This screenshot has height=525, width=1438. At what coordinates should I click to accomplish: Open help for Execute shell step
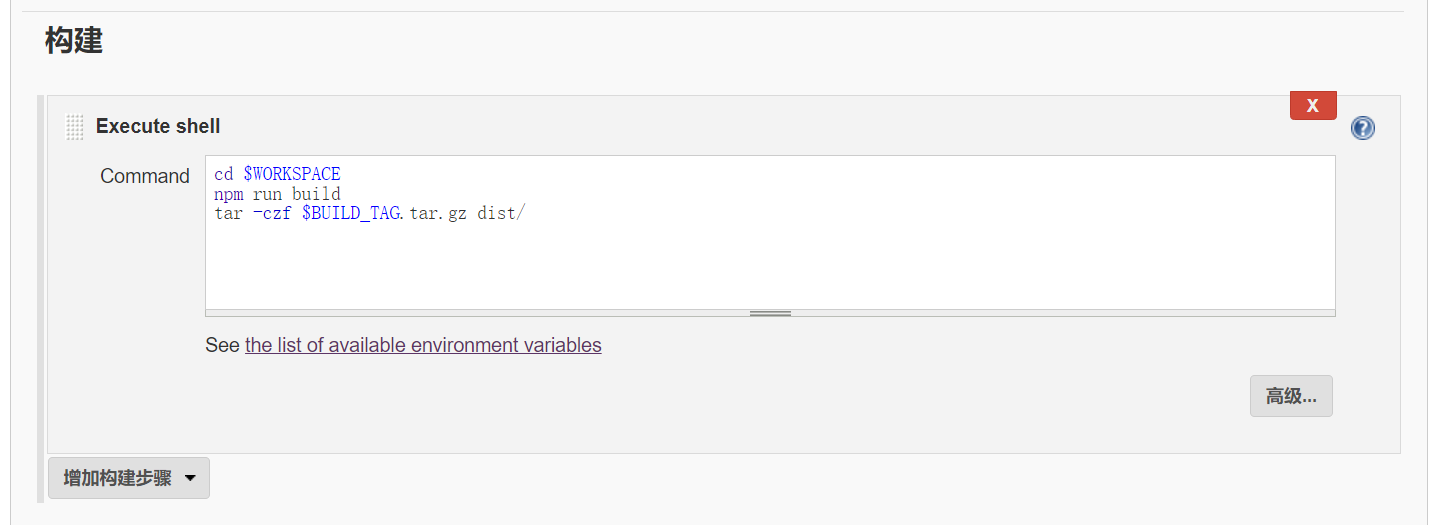point(1362,128)
